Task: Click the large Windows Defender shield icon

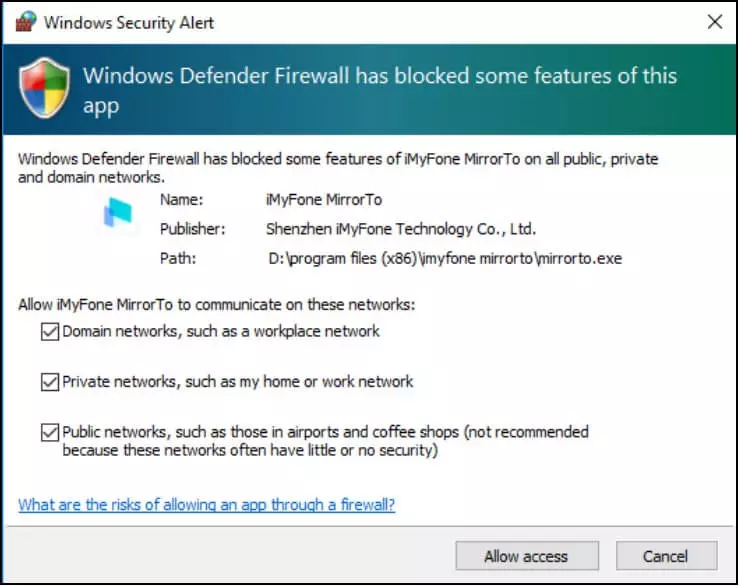Action: [x=45, y=89]
